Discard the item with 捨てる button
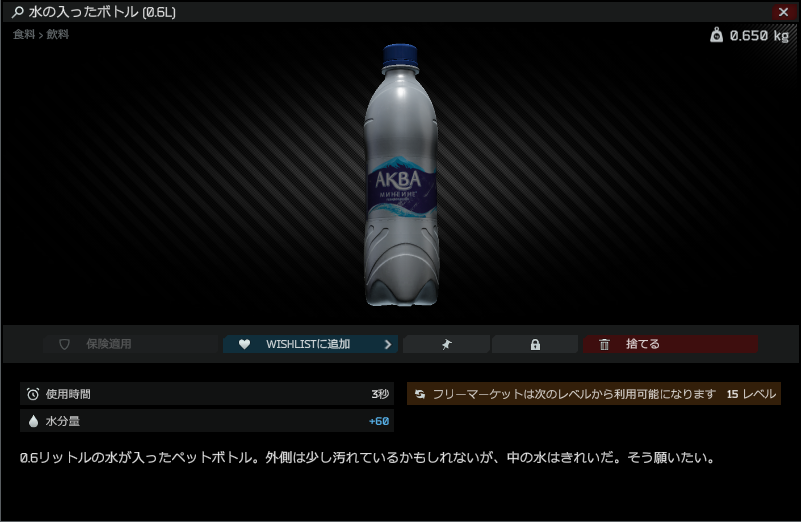Image resolution: width=801 pixels, height=522 pixels. click(670, 344)
